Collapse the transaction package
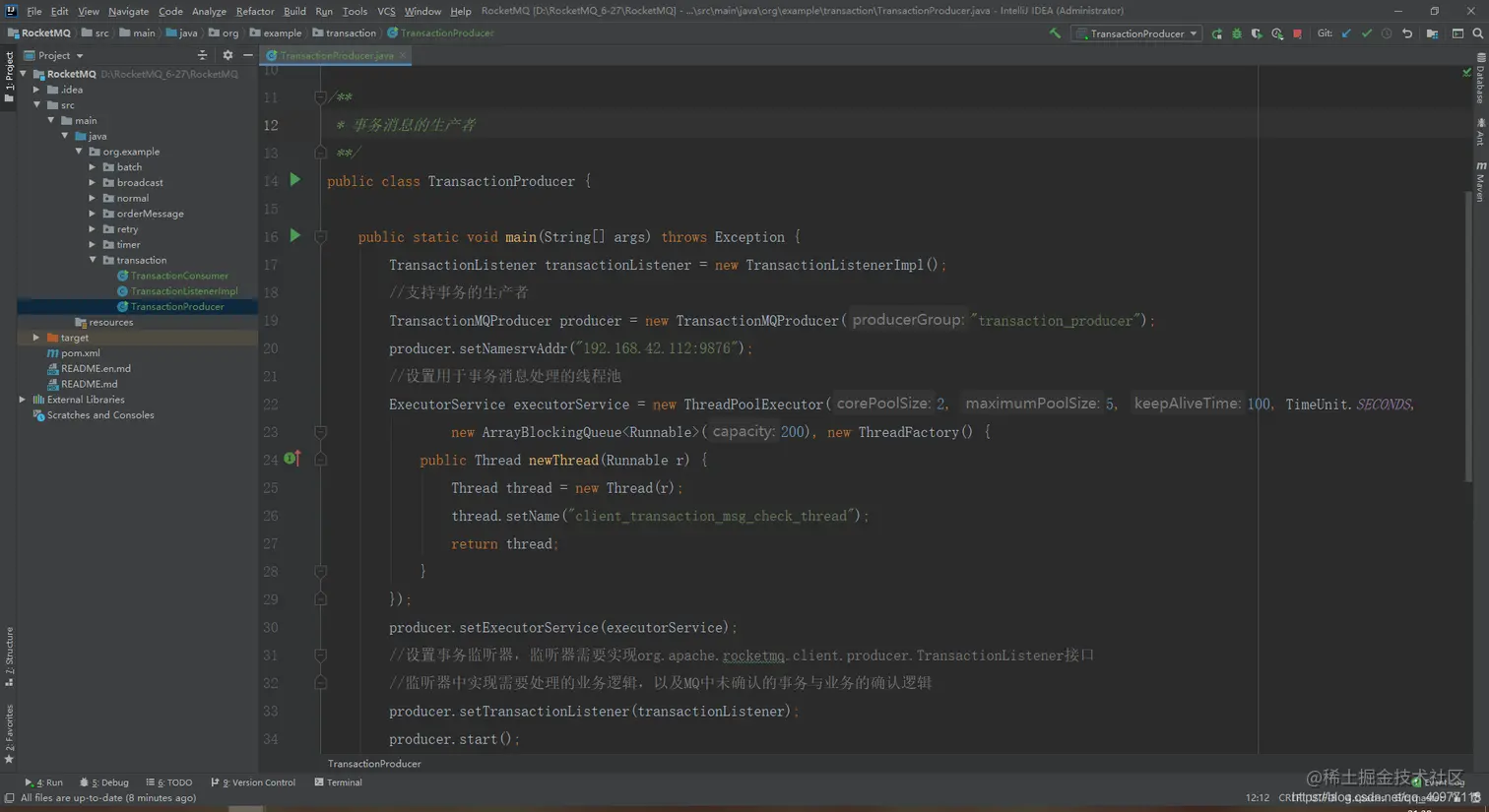 pyautogui.click(x=93, y=260)
